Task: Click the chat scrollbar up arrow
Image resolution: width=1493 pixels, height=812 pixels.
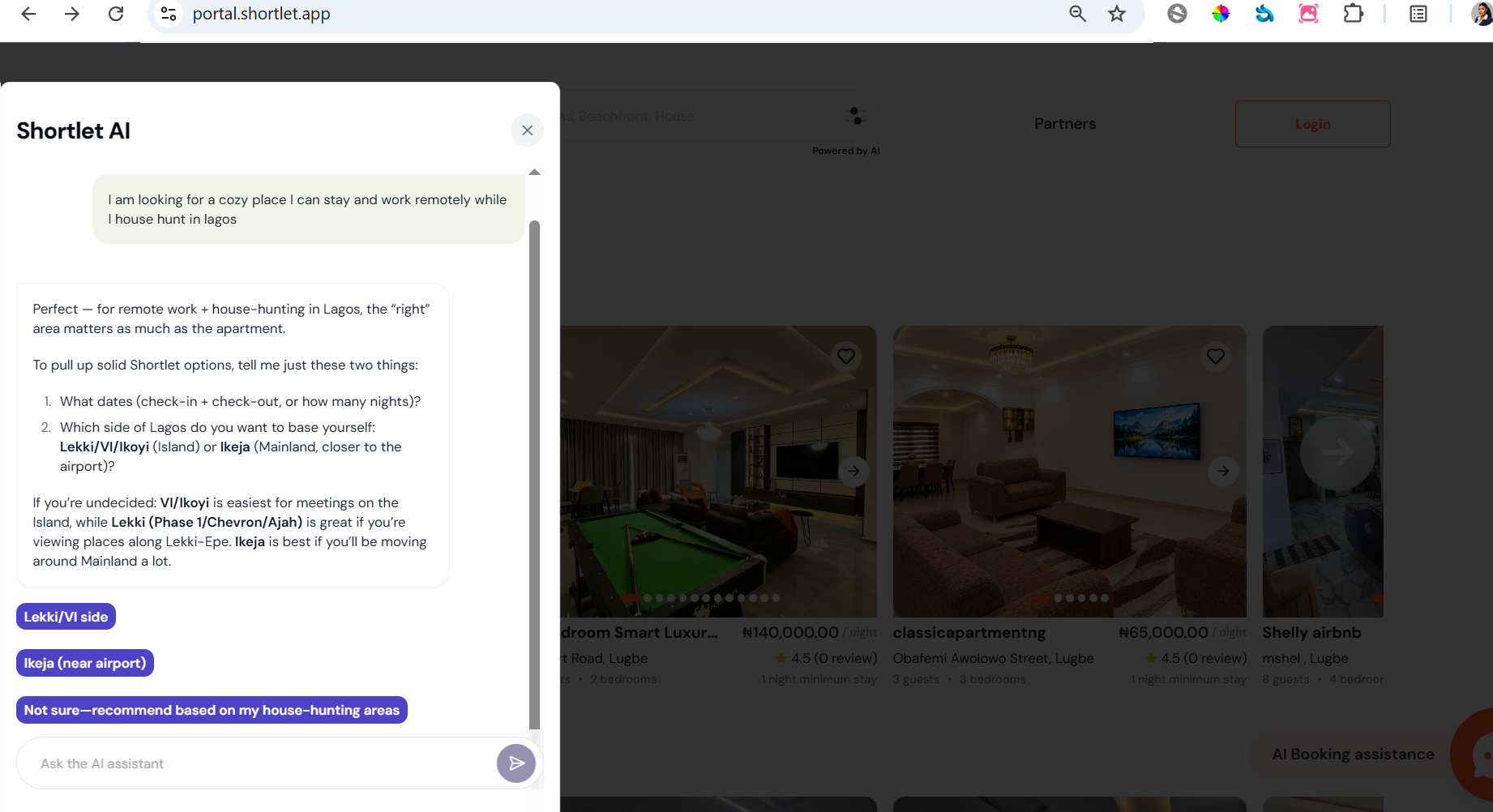Action: point(534,172)
